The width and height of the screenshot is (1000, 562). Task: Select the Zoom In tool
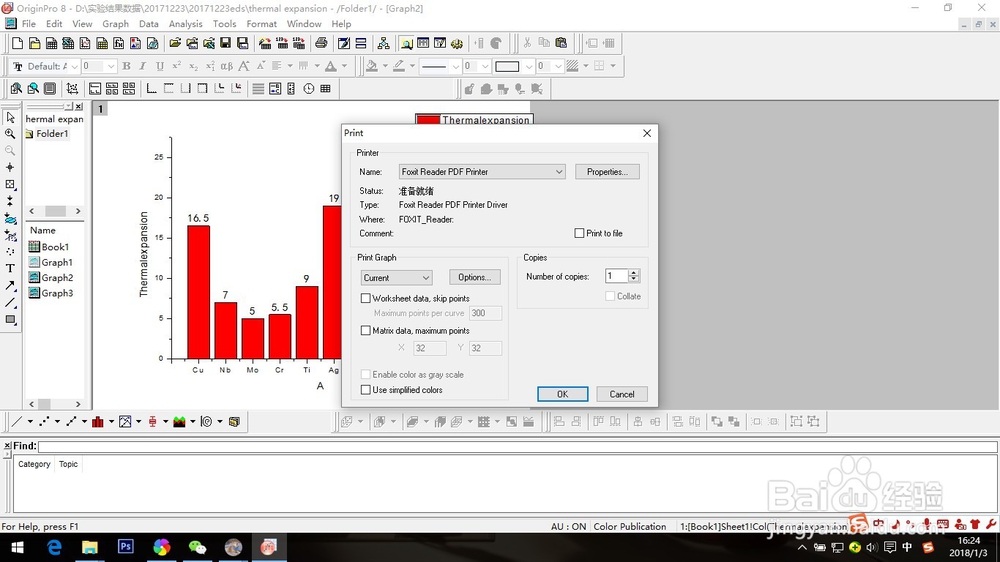10,134
